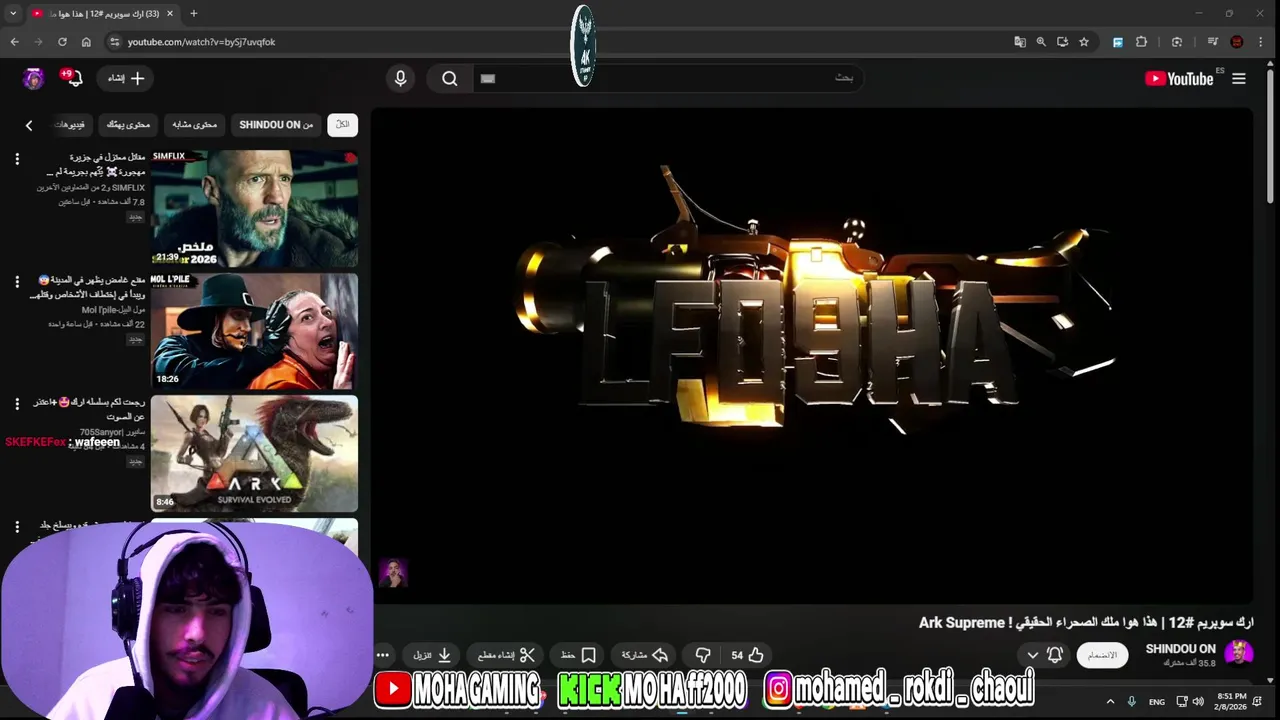Select the 'الكل' filter chip
1280x720 pixels.
(343, 125)
